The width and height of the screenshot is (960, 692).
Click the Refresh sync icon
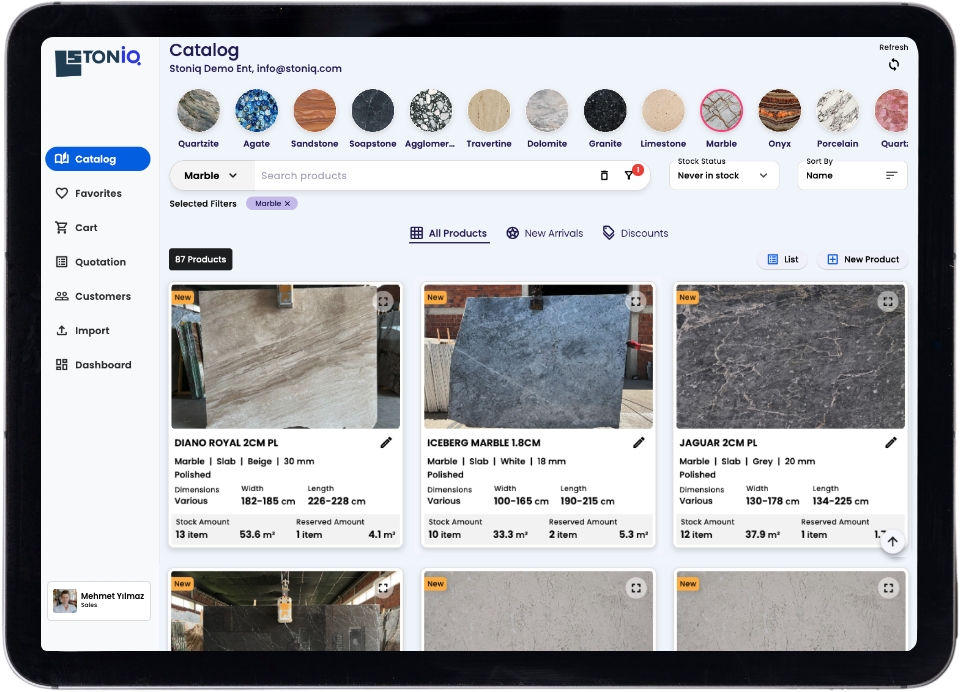pyautogui.click(x=893, y=64)
